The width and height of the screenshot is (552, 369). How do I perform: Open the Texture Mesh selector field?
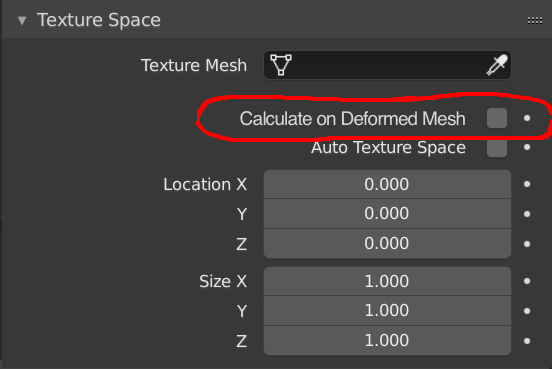(x=387, y=65)
